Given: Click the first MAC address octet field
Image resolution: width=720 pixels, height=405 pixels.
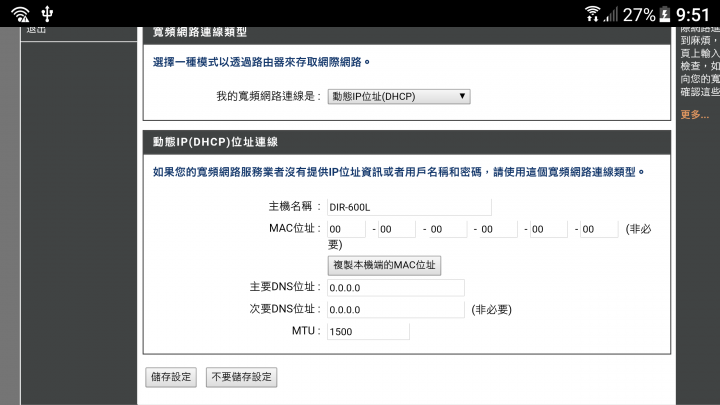Looking at the screenshot, I should pos(346,229).
